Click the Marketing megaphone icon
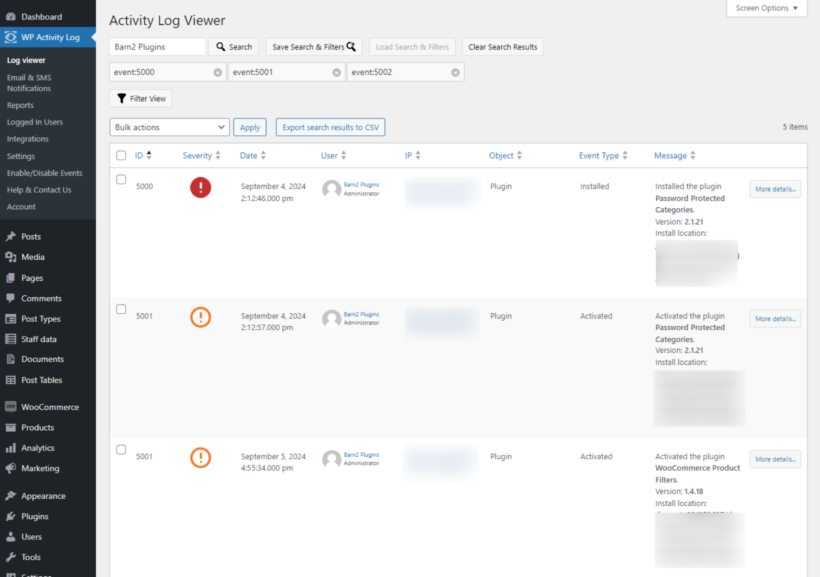 [x=12, y=469]
